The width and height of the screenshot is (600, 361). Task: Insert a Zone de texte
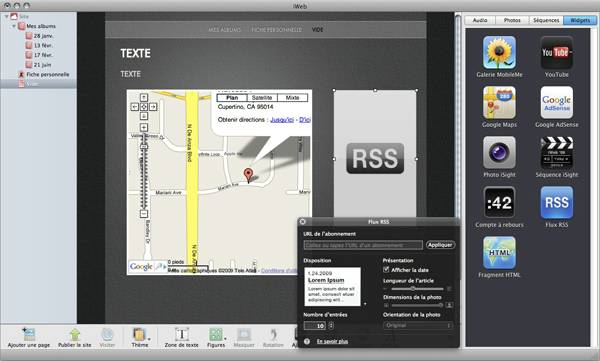pos(181,334)
